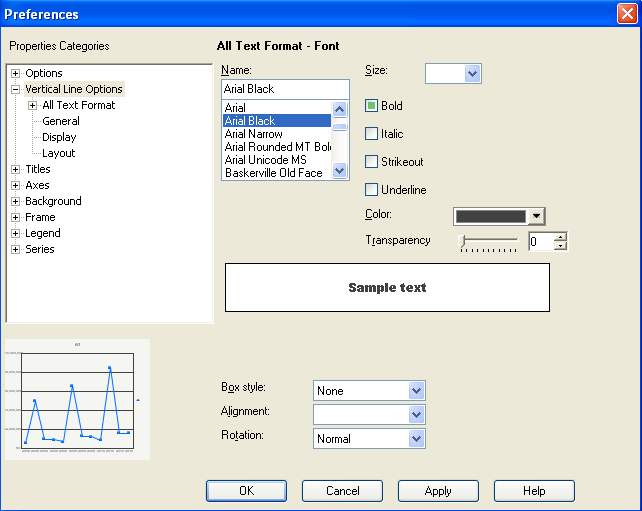Open the Color picker swatch
642x511 pixels.
click(499, 216)
